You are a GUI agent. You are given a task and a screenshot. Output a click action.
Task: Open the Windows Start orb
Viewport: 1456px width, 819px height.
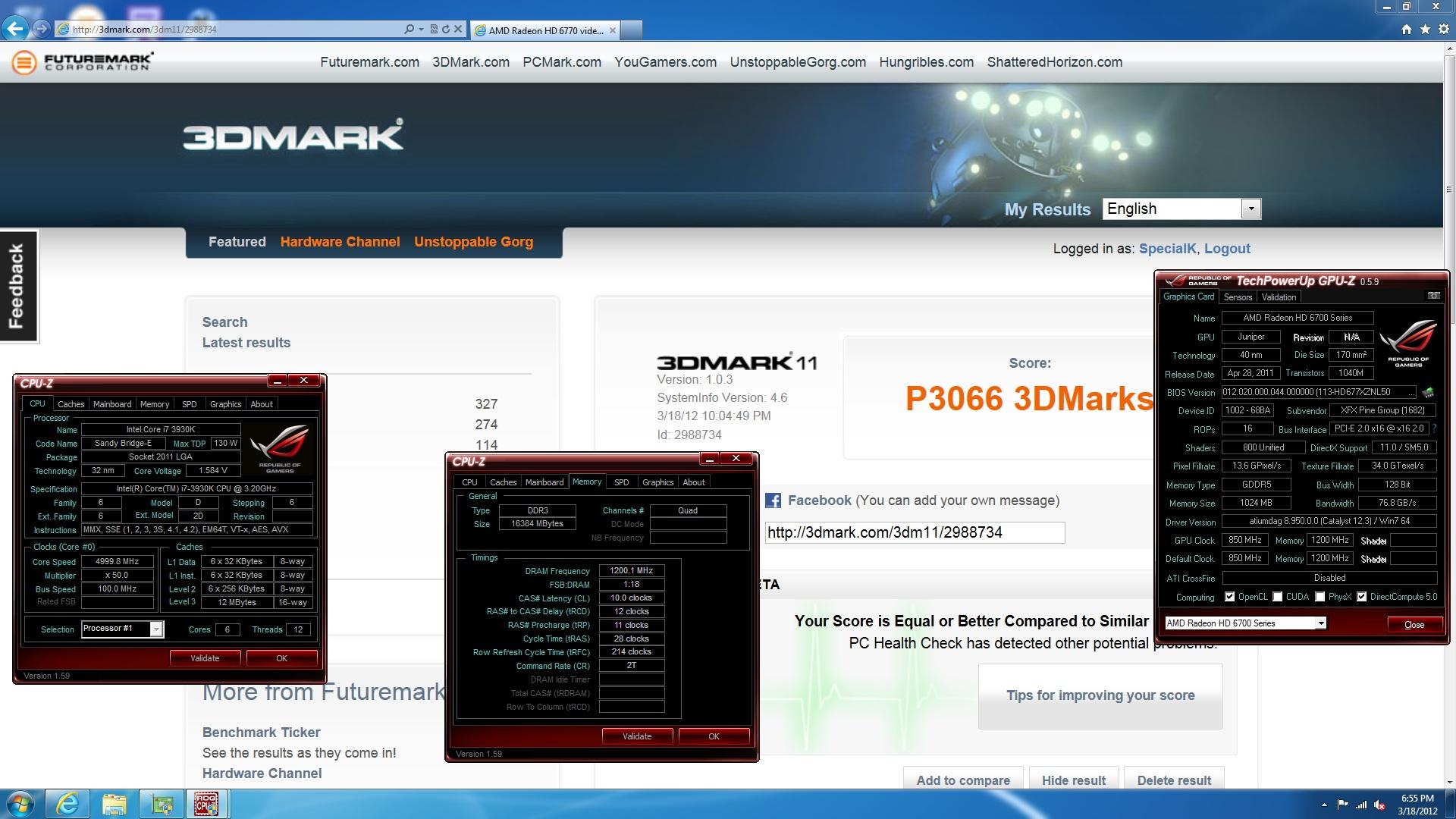[x=20, y=804]
